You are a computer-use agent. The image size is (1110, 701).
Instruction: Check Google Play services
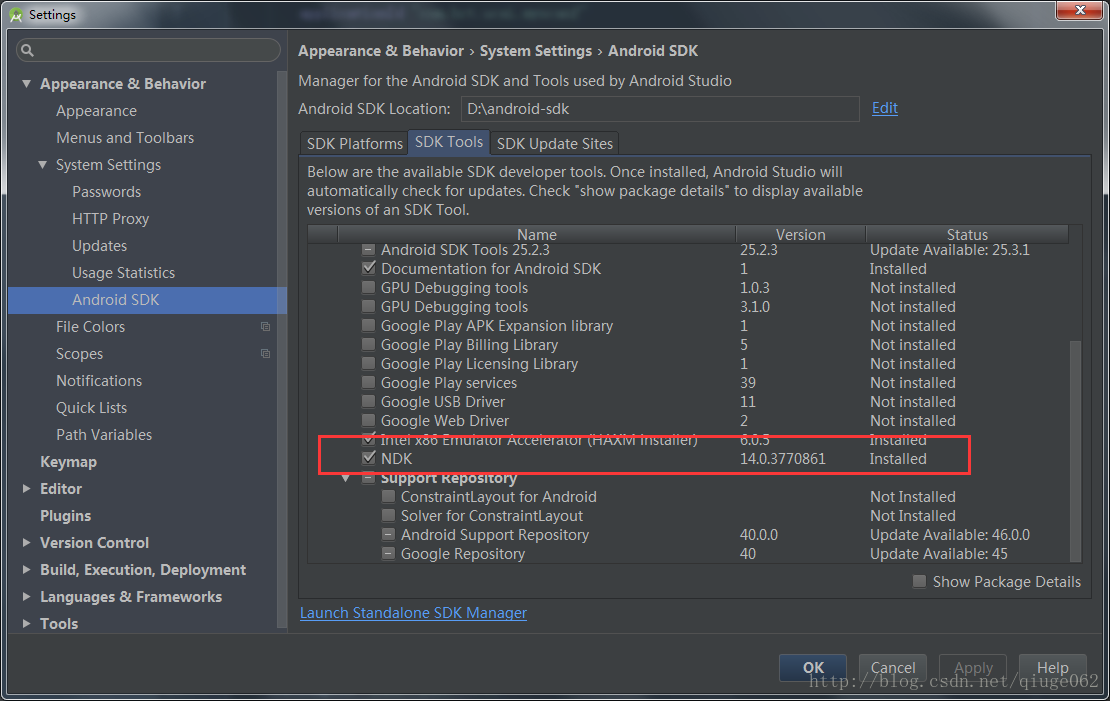pyautogui.click(x=369, y=382)
